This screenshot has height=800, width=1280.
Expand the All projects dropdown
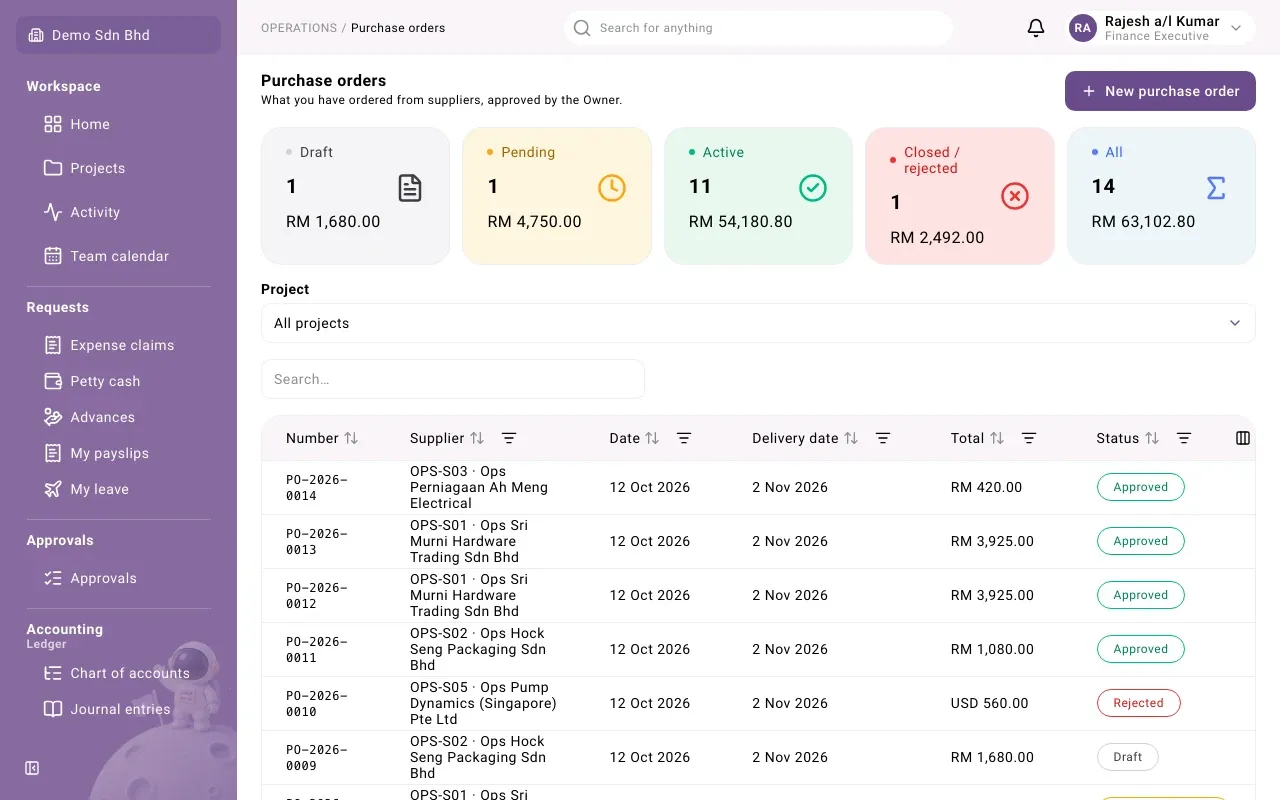point(758,323)
